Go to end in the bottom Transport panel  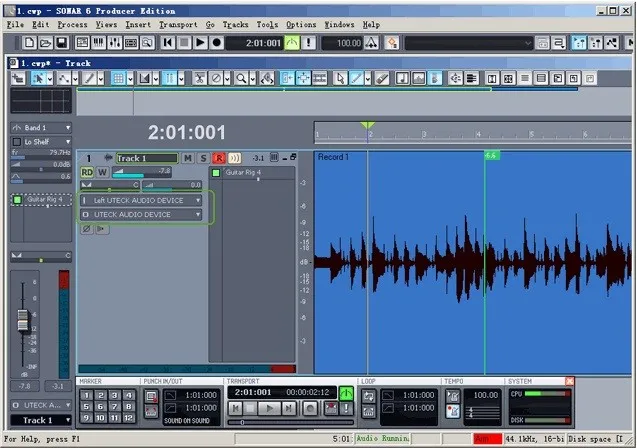289,408
